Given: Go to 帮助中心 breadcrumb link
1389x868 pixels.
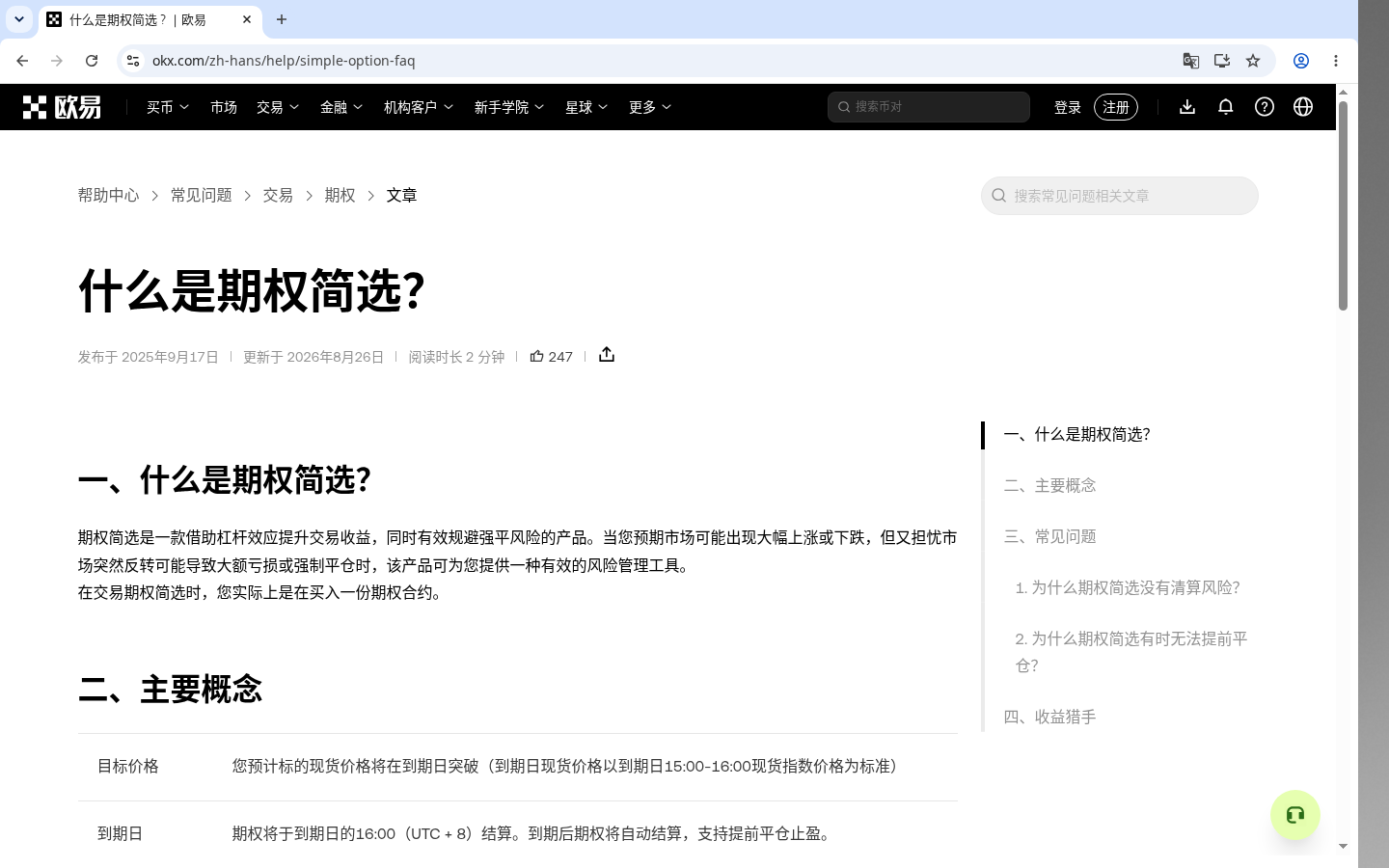Looking at the screenshot, I should [x=109, y=195].
